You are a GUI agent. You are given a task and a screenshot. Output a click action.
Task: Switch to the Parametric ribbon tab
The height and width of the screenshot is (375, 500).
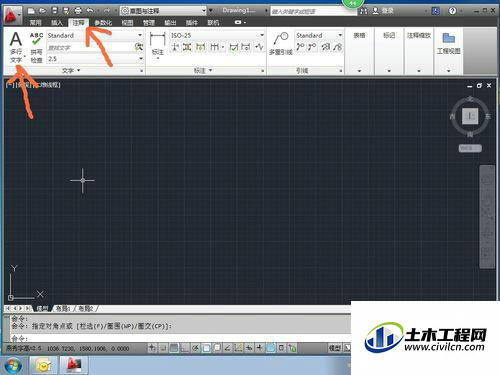(103, 23)
